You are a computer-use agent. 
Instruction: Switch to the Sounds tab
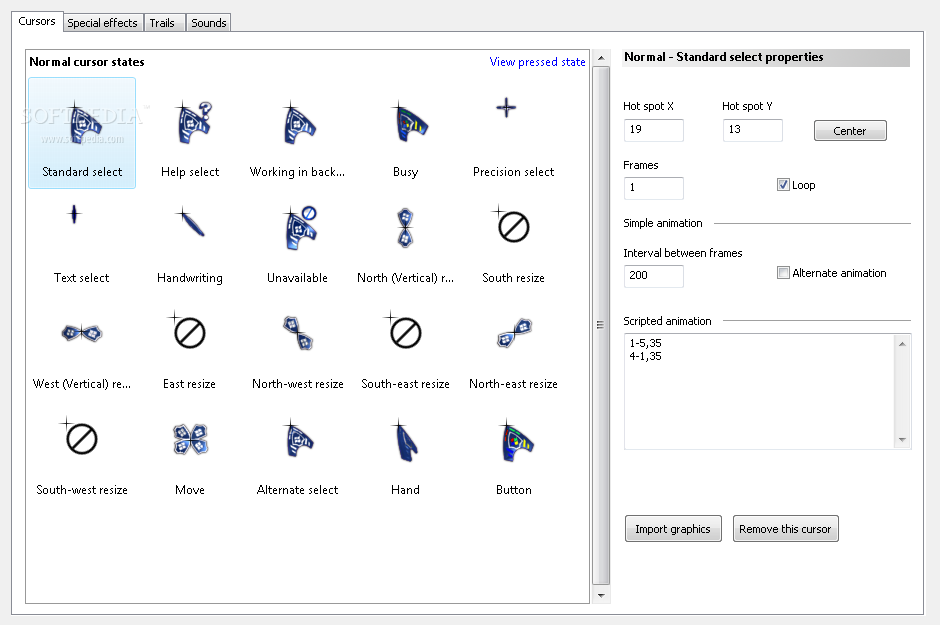(209, 23)
